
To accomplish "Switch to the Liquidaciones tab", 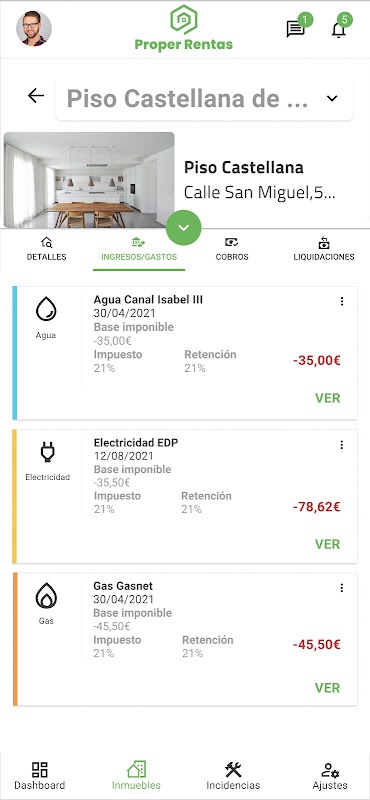I will click(324, 249).
